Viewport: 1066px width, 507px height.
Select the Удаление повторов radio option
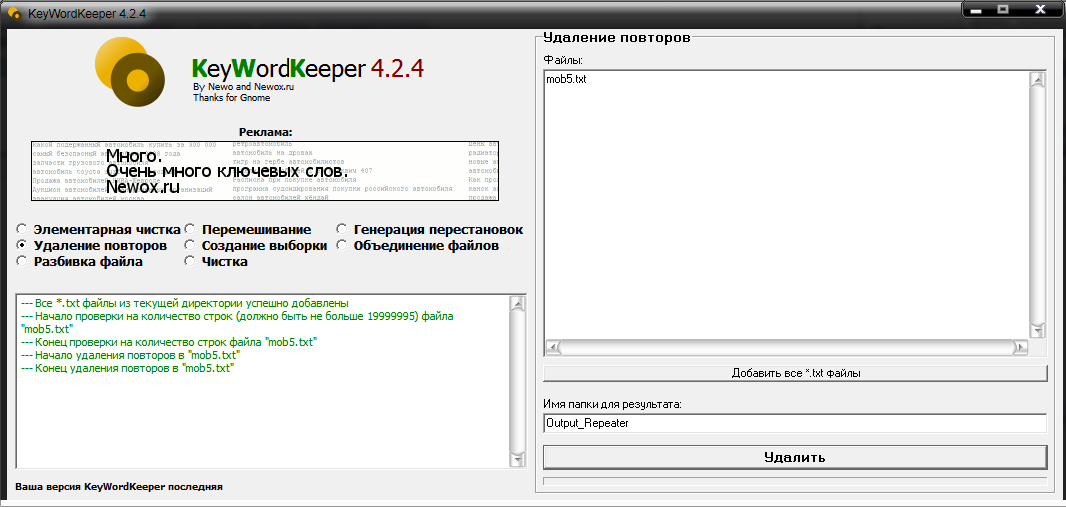(x=22, y=245)
